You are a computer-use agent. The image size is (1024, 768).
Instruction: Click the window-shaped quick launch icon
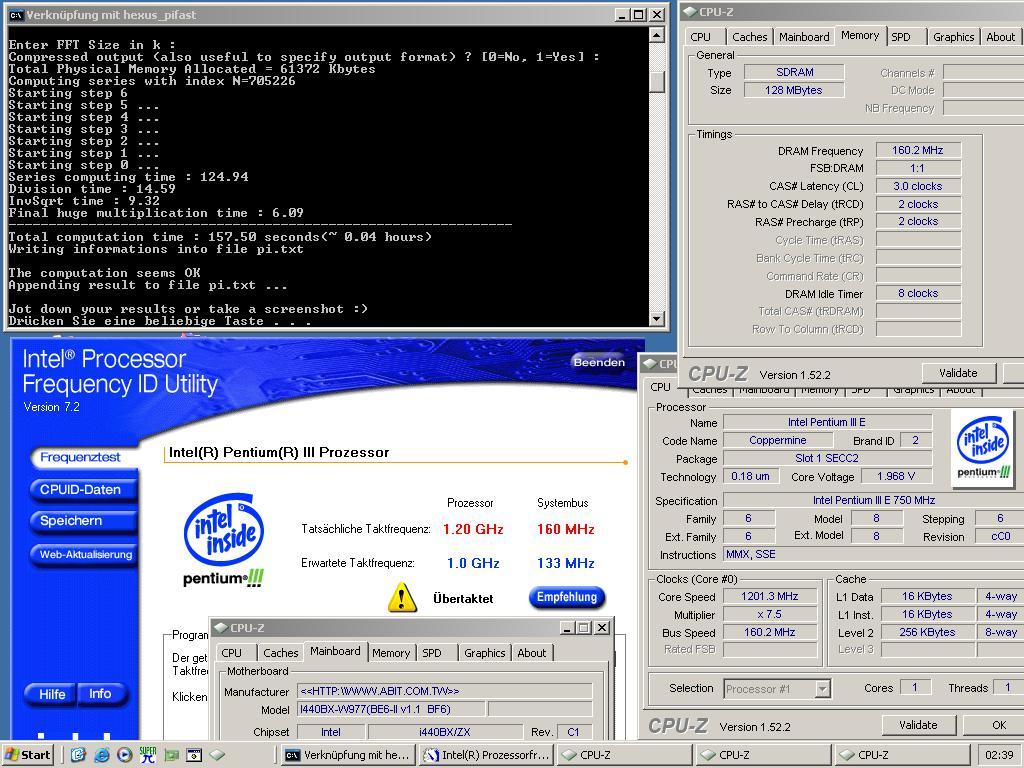194,755
